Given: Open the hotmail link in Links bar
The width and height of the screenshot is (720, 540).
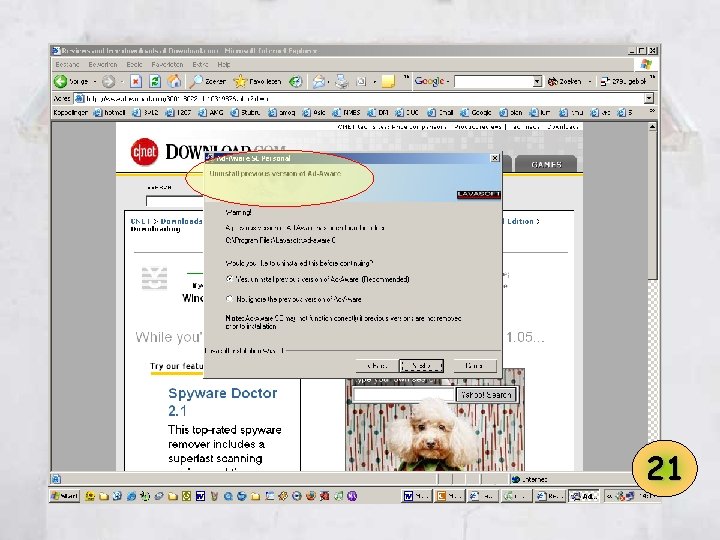Looking at the screenshot, I should click(x=109, y=112).
